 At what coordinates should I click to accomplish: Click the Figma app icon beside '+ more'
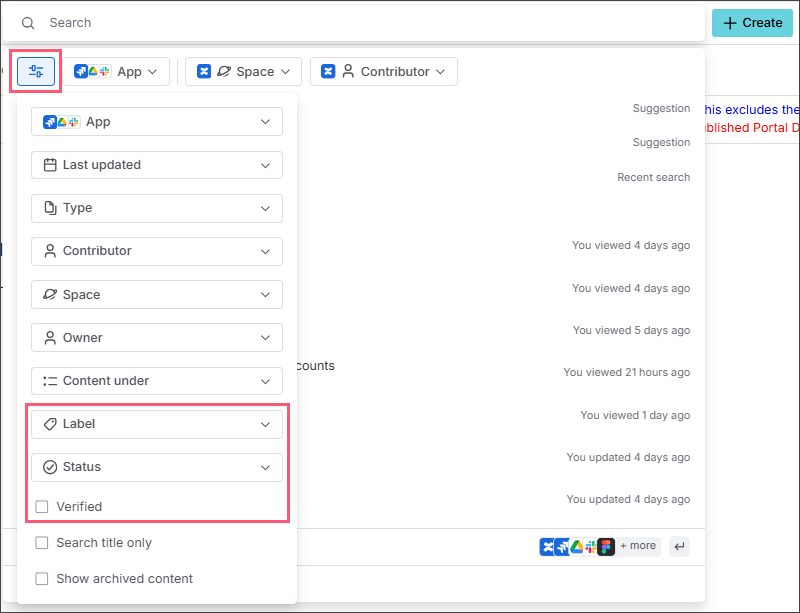[606, 547]
